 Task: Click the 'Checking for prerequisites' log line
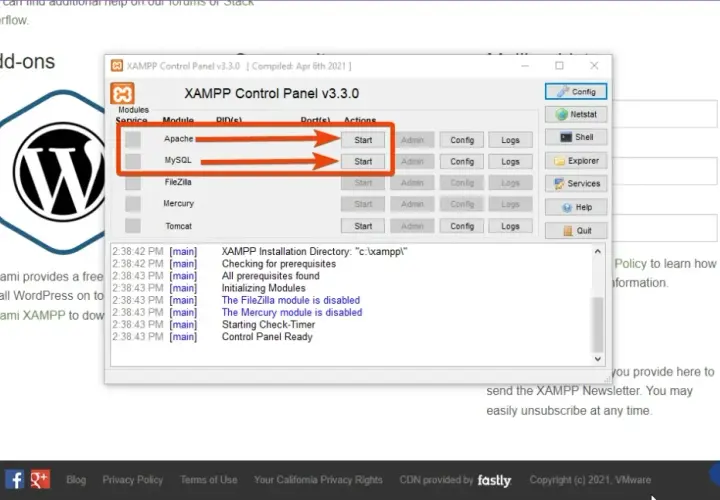point(279,264)
